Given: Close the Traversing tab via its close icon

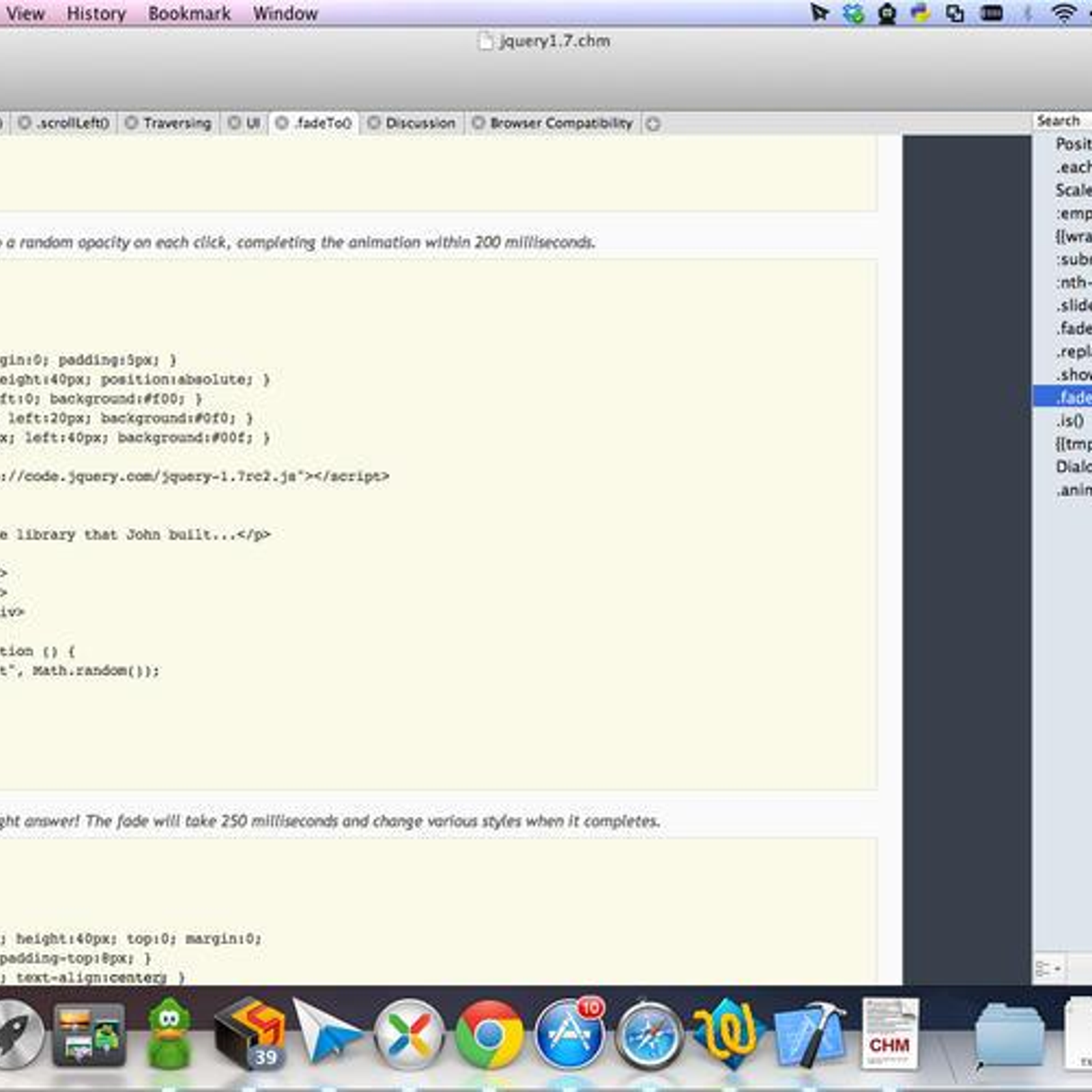Looking at the screenshot, I should (x=132, y=123).
